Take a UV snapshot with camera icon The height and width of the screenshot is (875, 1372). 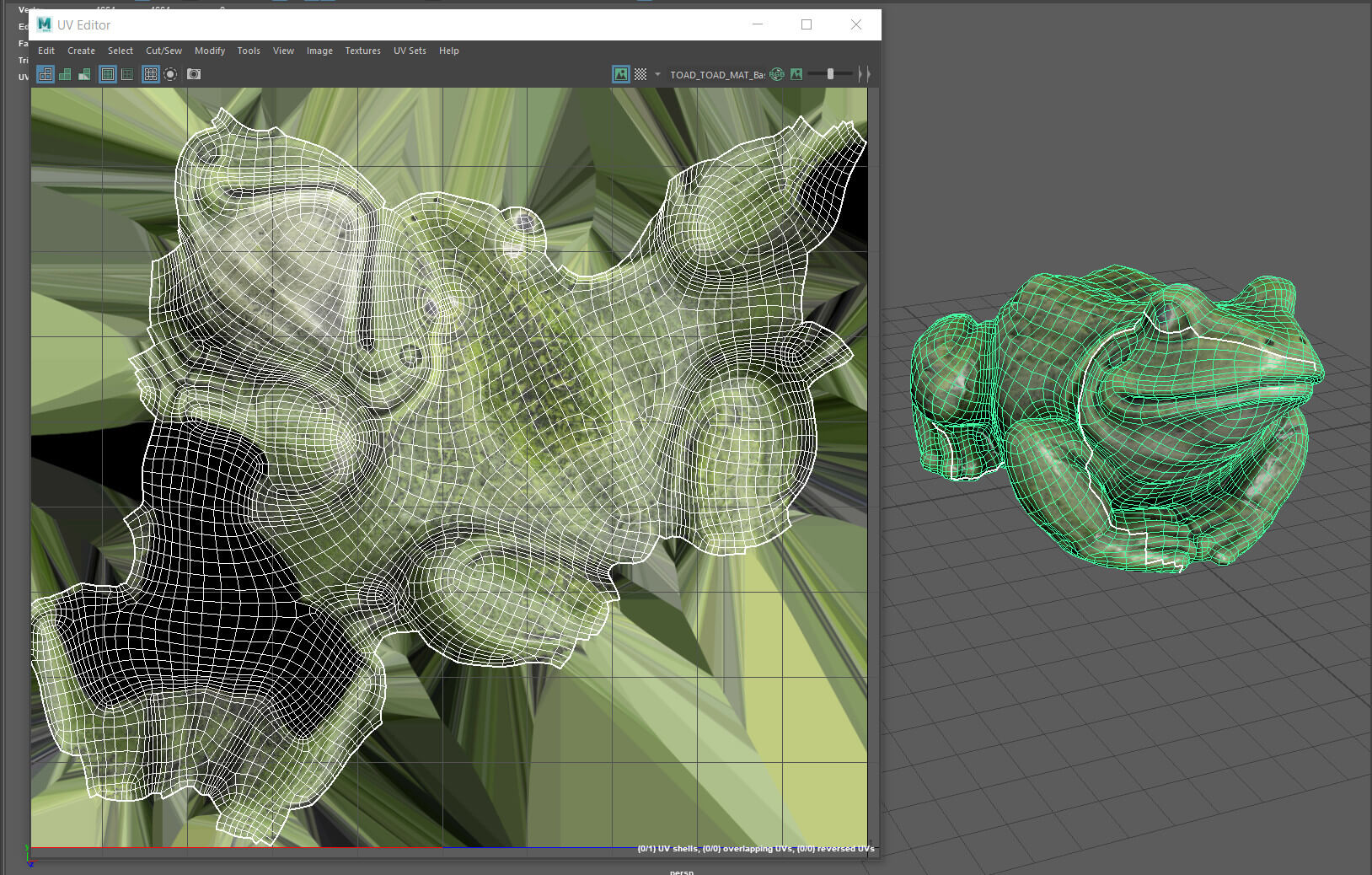point(194,74)
